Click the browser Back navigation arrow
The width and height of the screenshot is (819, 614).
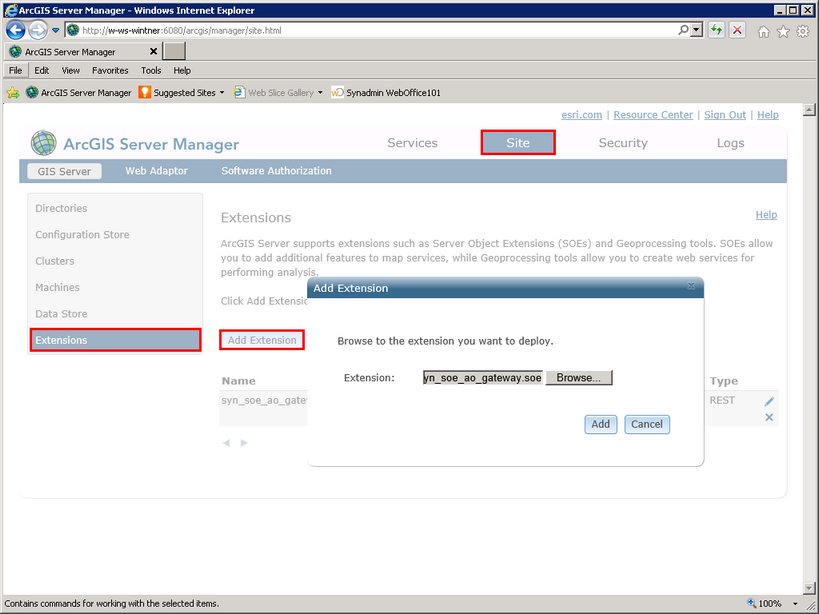(x=14, y=29)
